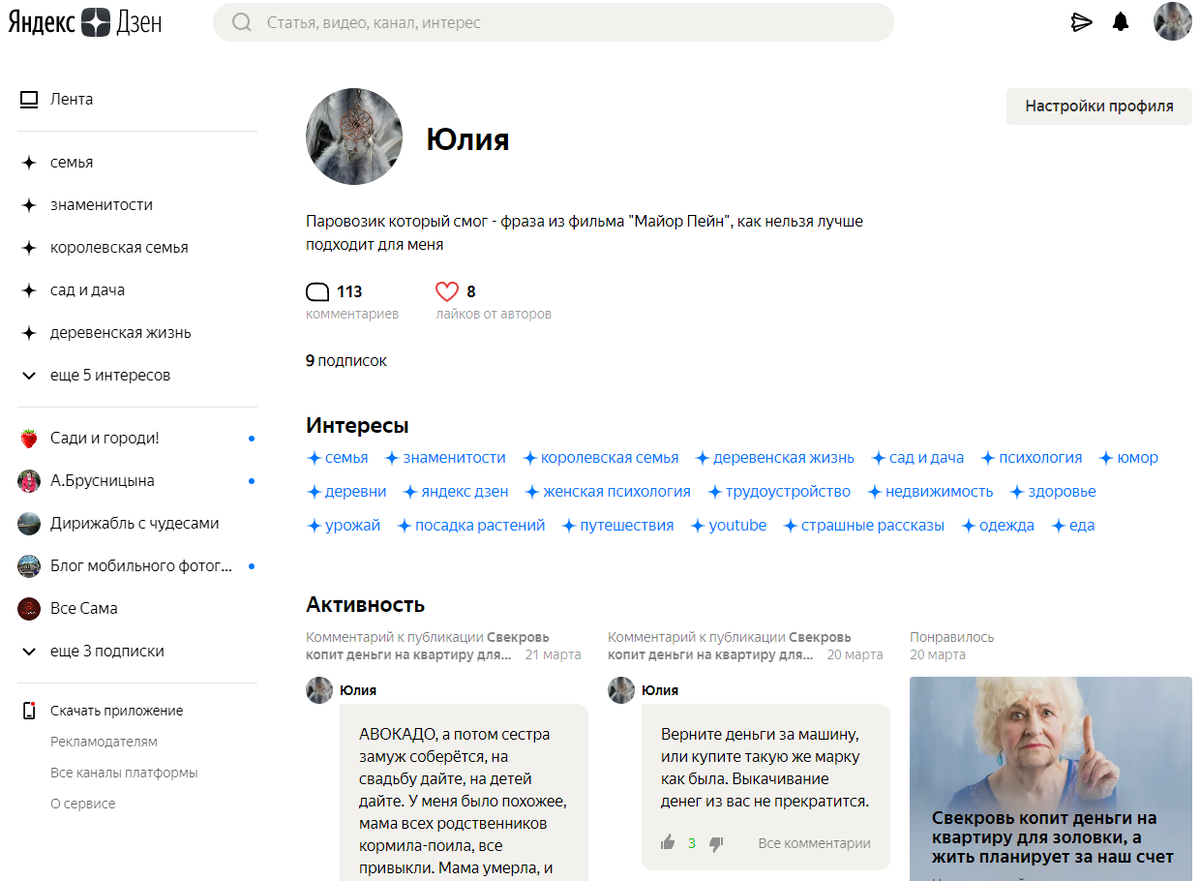Click the Блог мобильного фотог... channel avatar
This screenshot has width=1200, height=881.
click(29, 566)
